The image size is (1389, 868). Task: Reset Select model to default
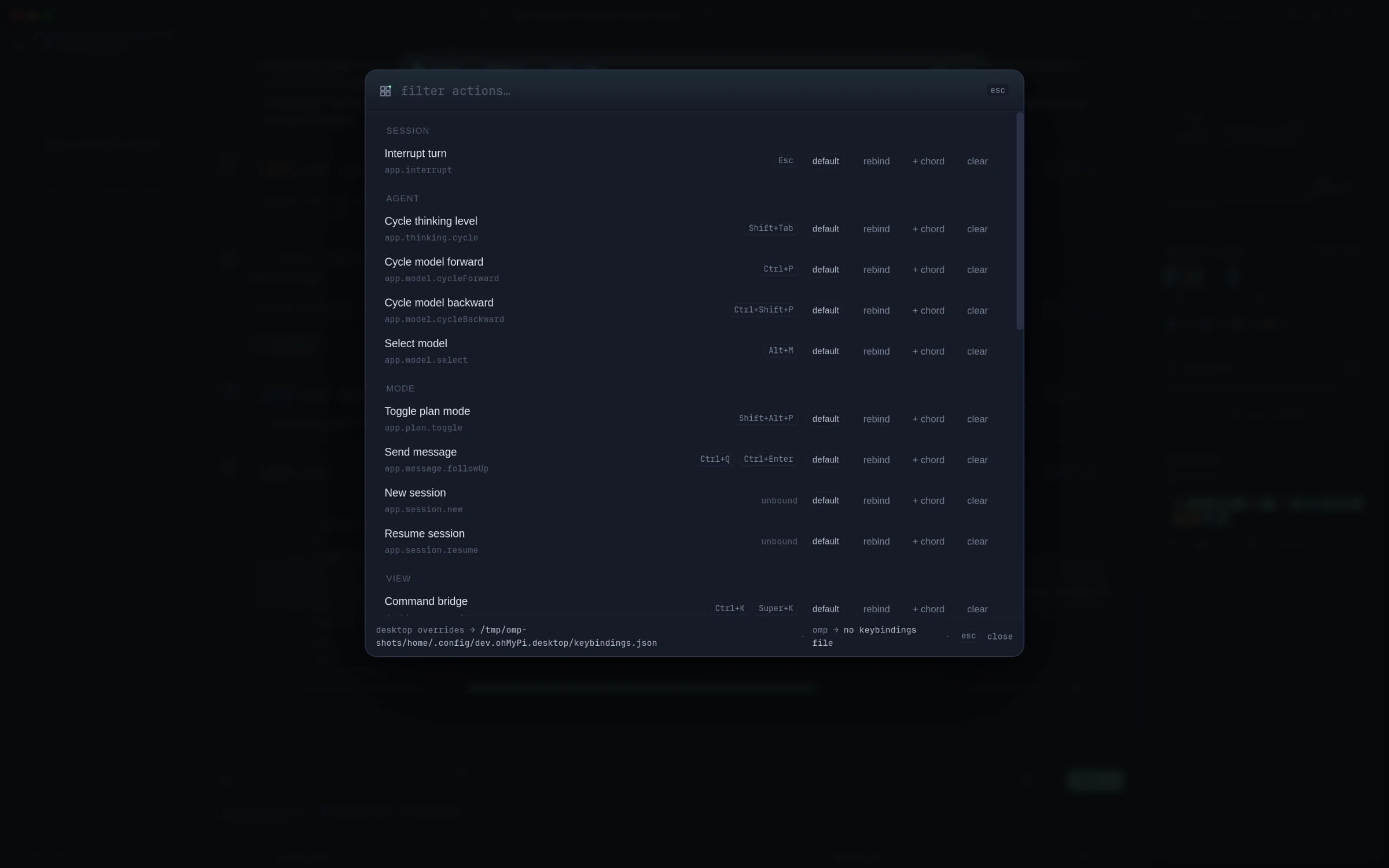coord(825,351)
